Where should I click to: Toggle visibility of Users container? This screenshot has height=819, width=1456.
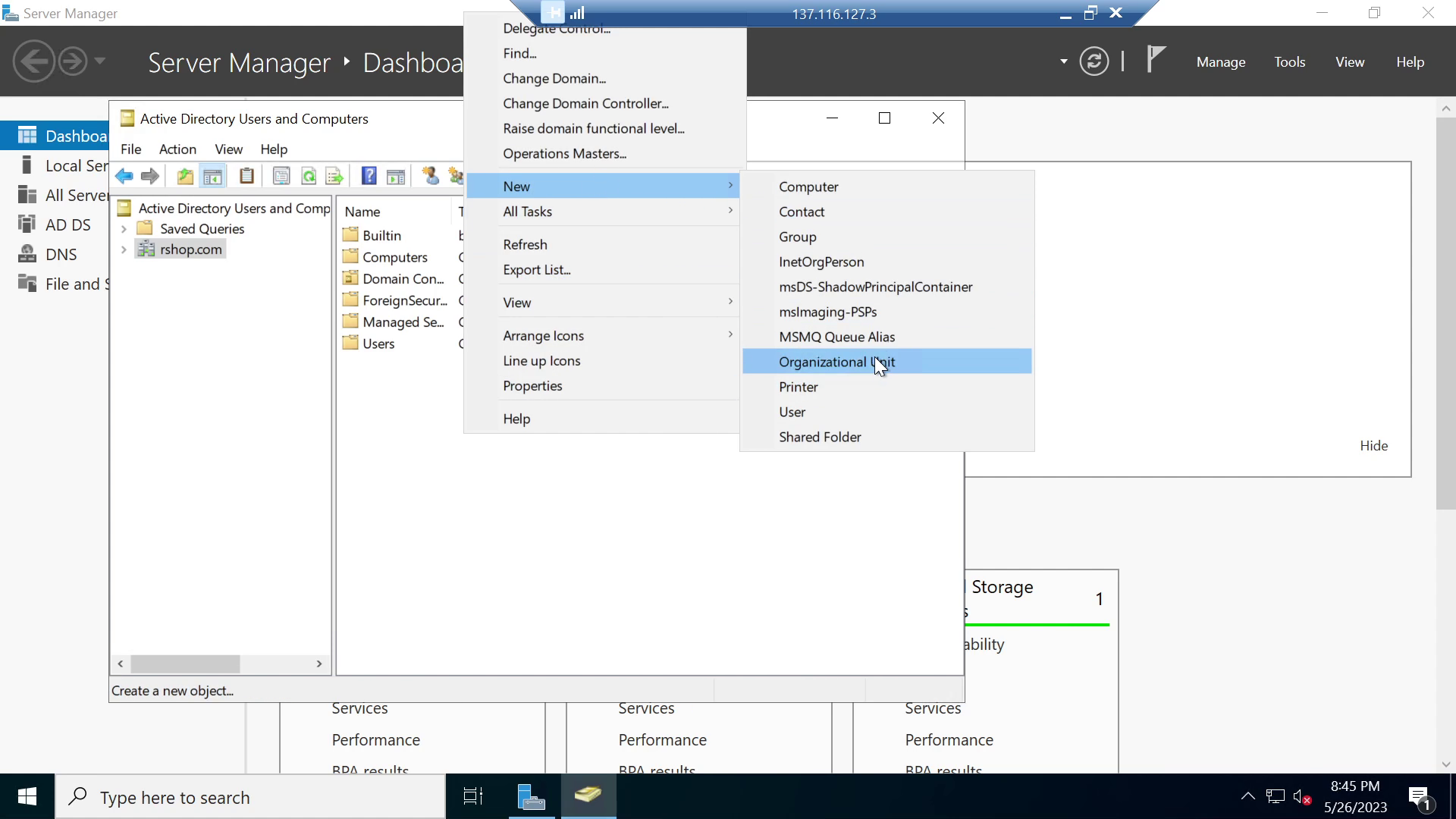tap(379, 343)
